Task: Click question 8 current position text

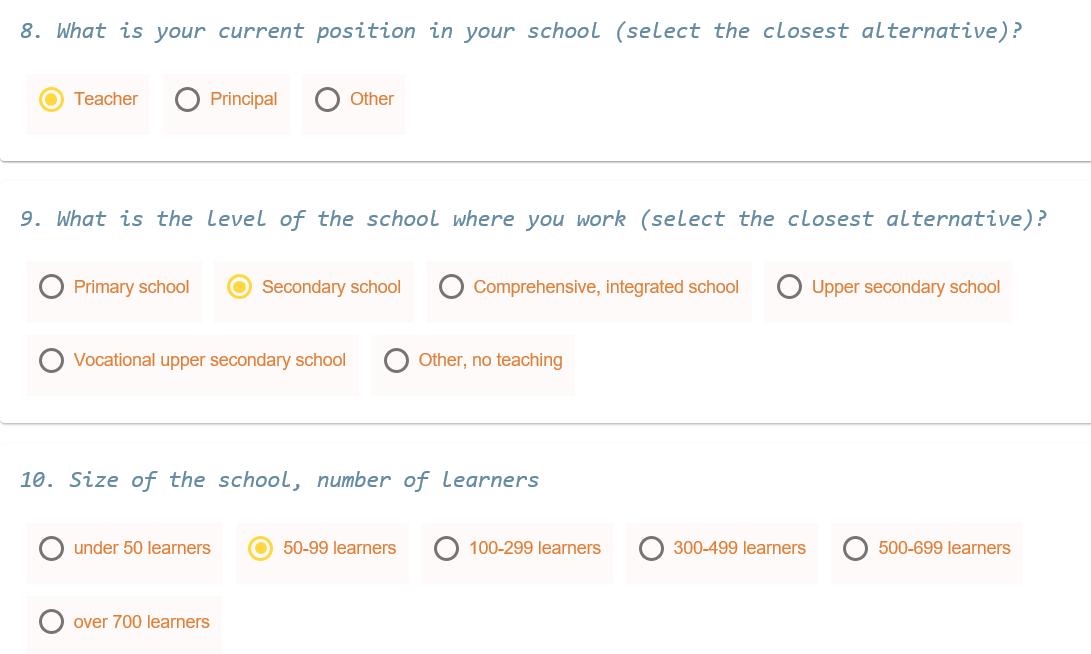Action: coord(520,31)
